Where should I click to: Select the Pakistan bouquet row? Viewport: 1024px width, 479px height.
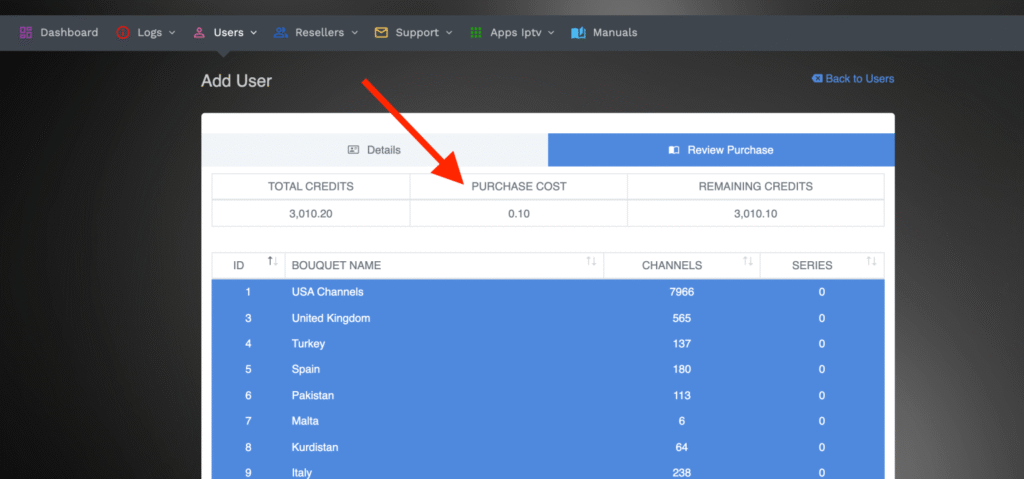click(548, 395)
